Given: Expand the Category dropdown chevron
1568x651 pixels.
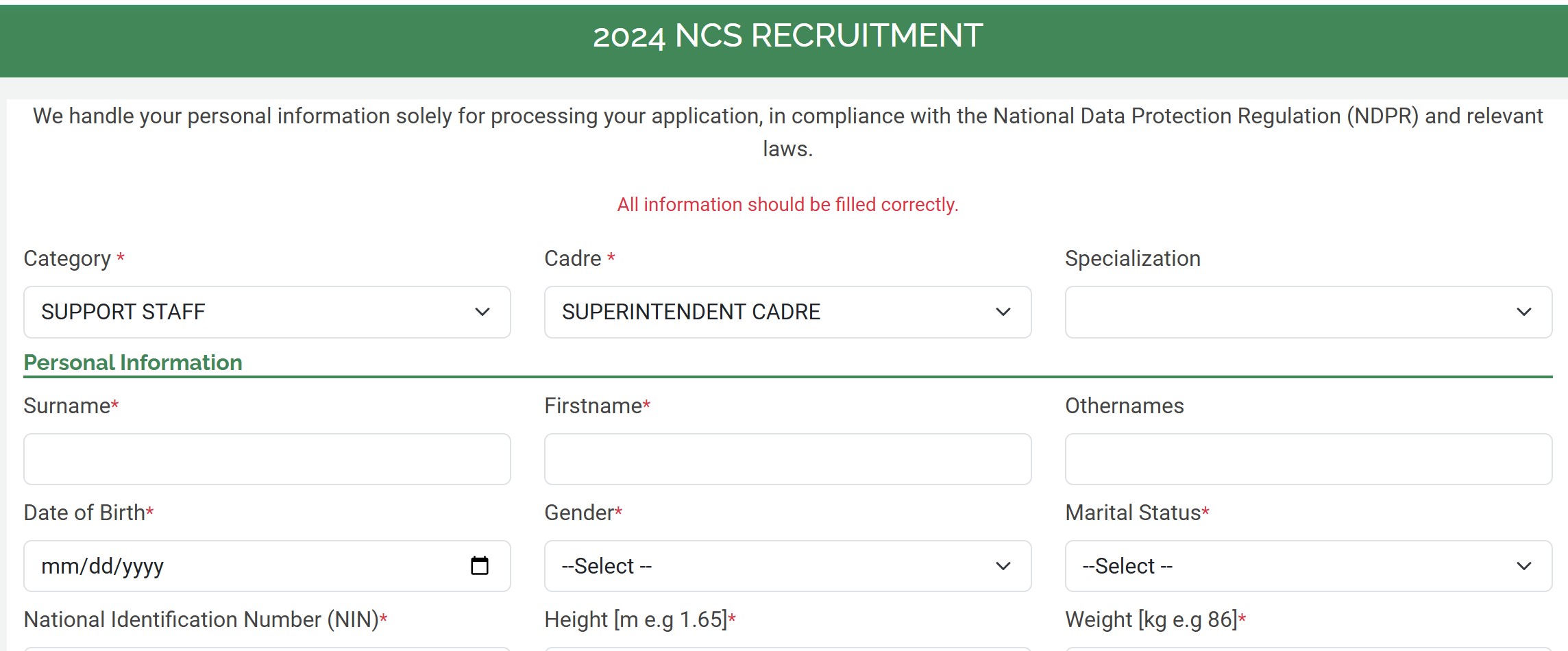Looking at the screenshot, I should pyautogui.click(x=482, y=312).
